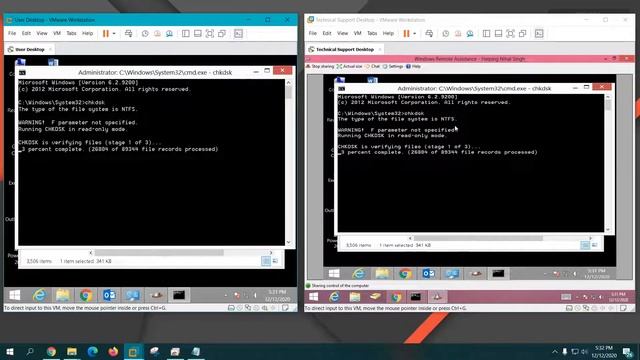Open Firefox on host taskbar
This screenshot has width=640, height=360.
(113, 351)
